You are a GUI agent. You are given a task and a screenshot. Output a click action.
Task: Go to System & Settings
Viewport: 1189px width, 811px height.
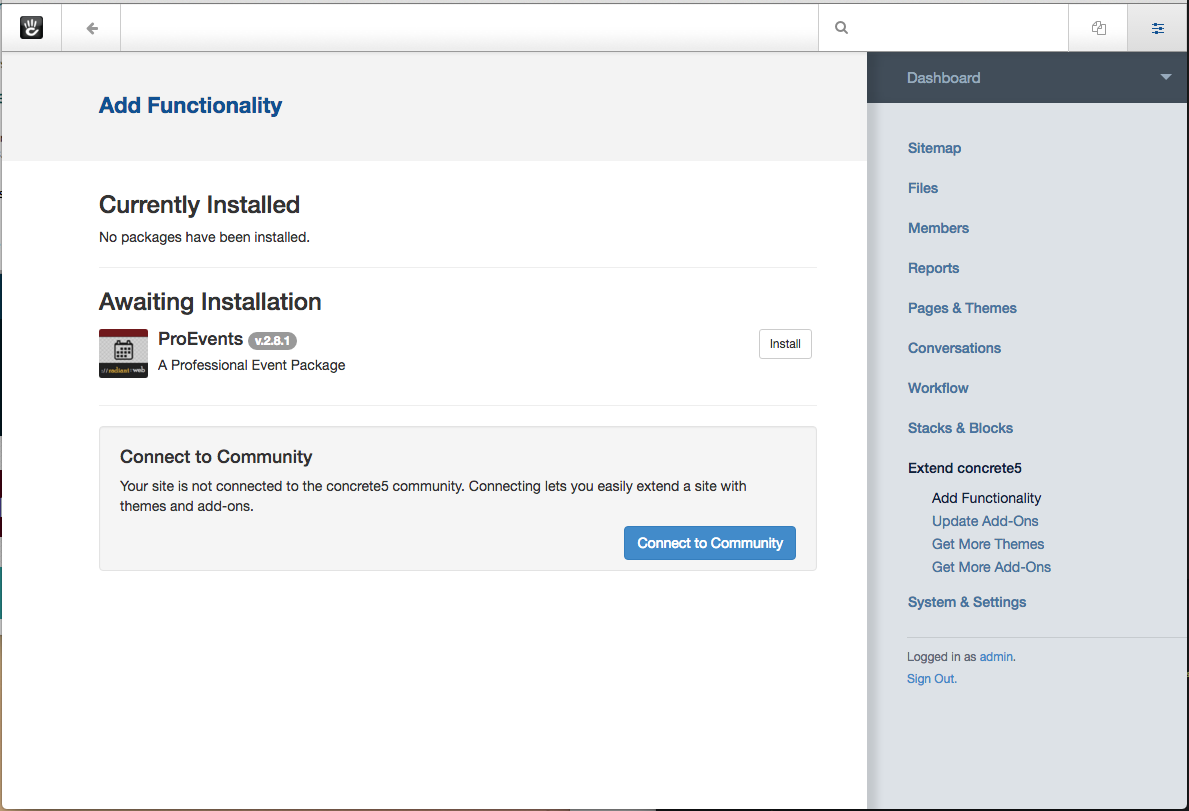[967, 603]
